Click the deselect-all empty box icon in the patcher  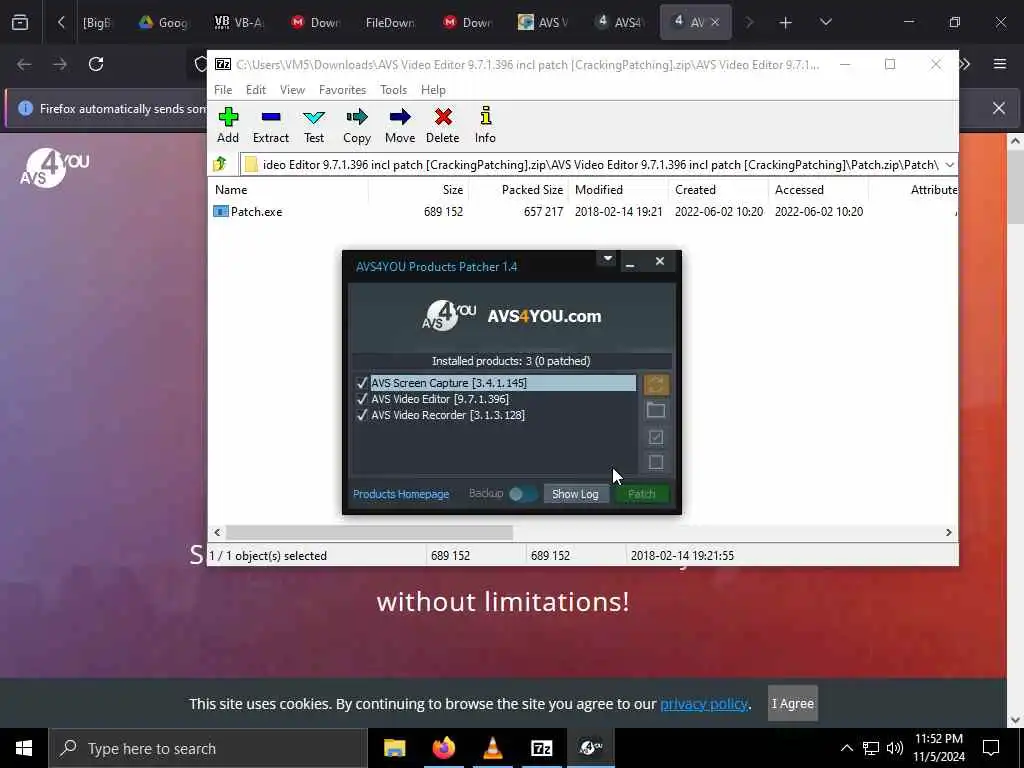[656, 462]
